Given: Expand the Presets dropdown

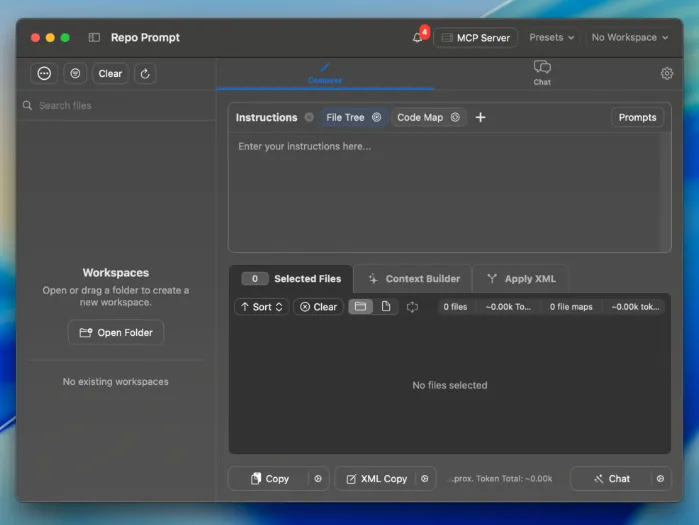Looking at the screenshot, I should click(551, 37).
